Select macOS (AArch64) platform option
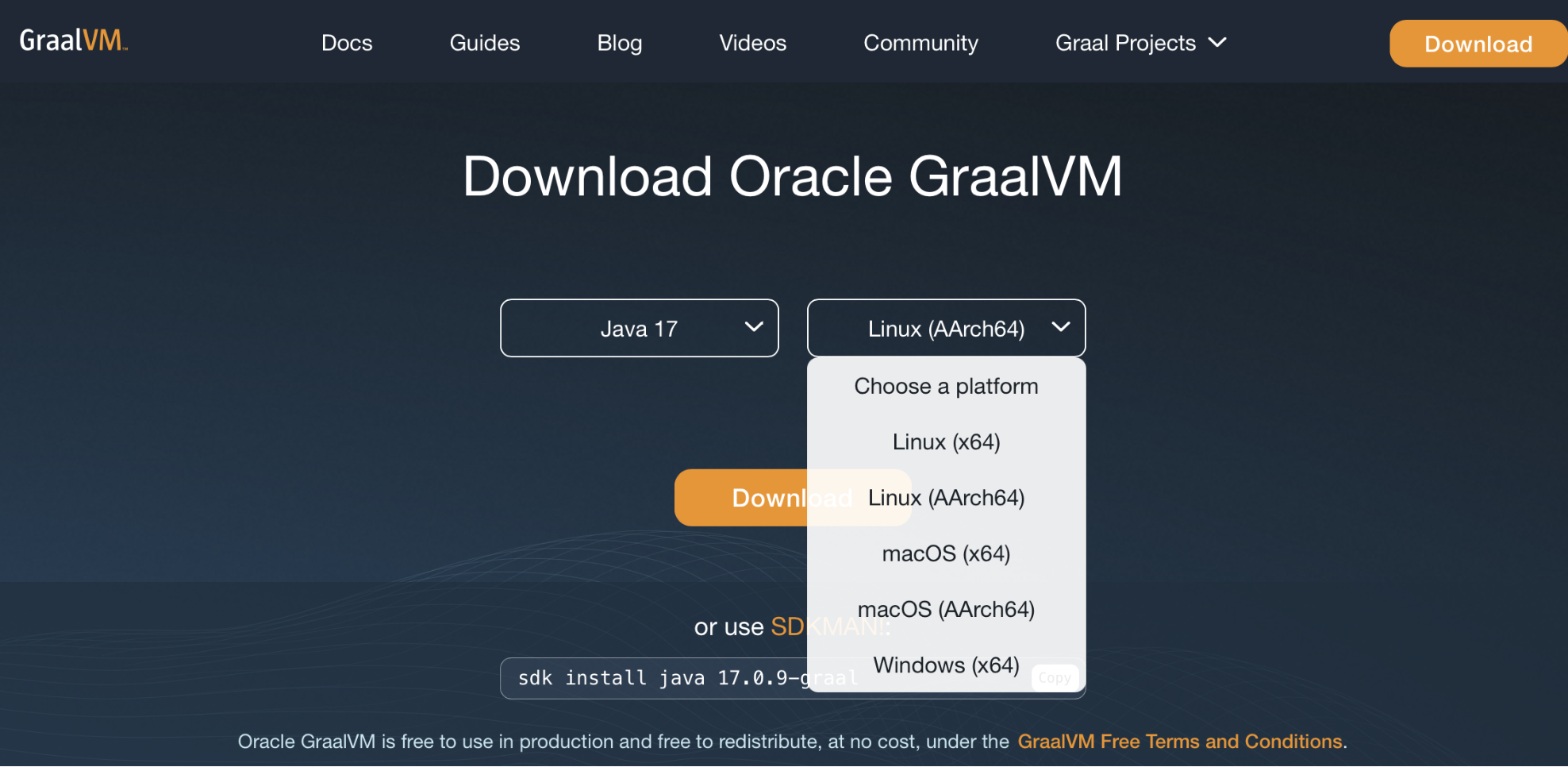Screen dimensions: 1568x767 (x=946, y=609)
